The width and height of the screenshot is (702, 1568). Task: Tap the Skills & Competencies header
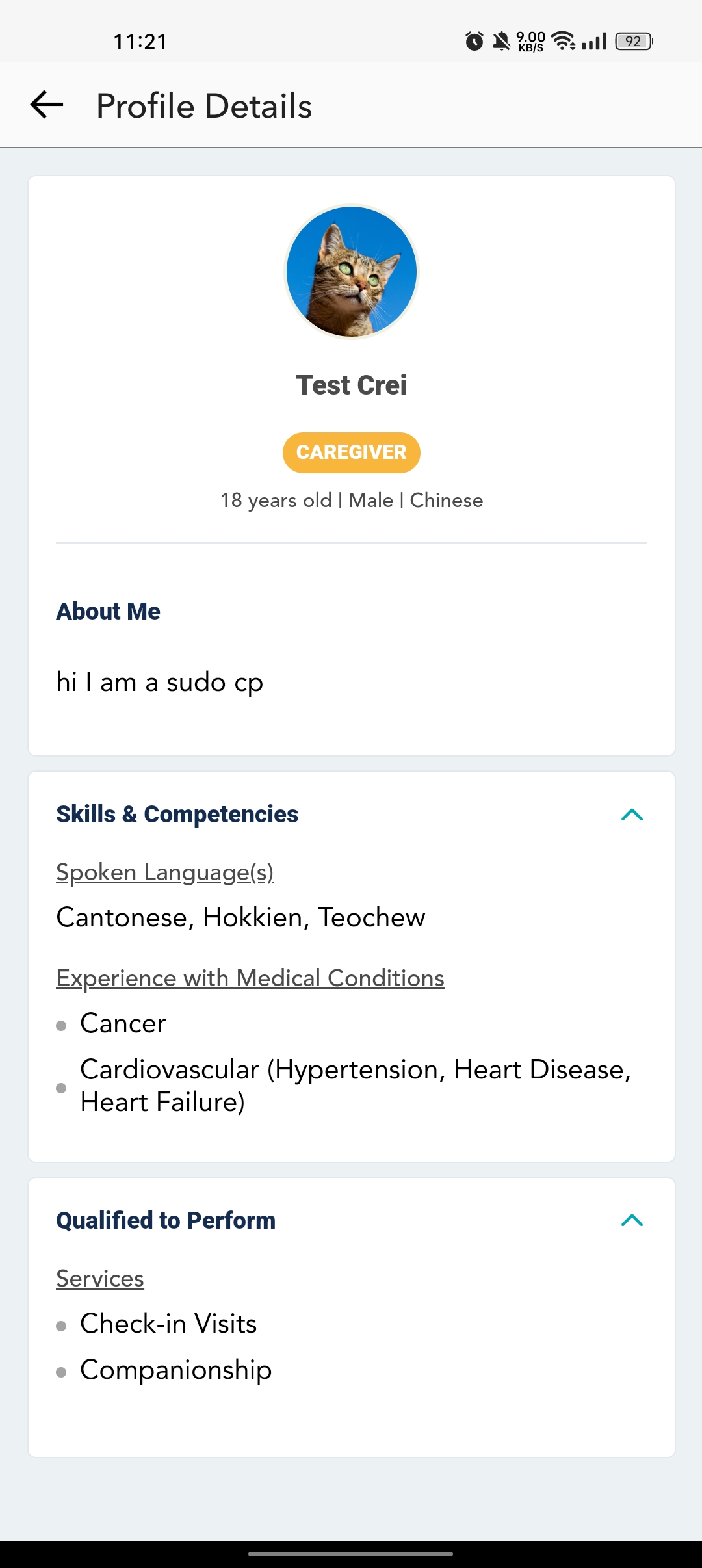(177, 815)
